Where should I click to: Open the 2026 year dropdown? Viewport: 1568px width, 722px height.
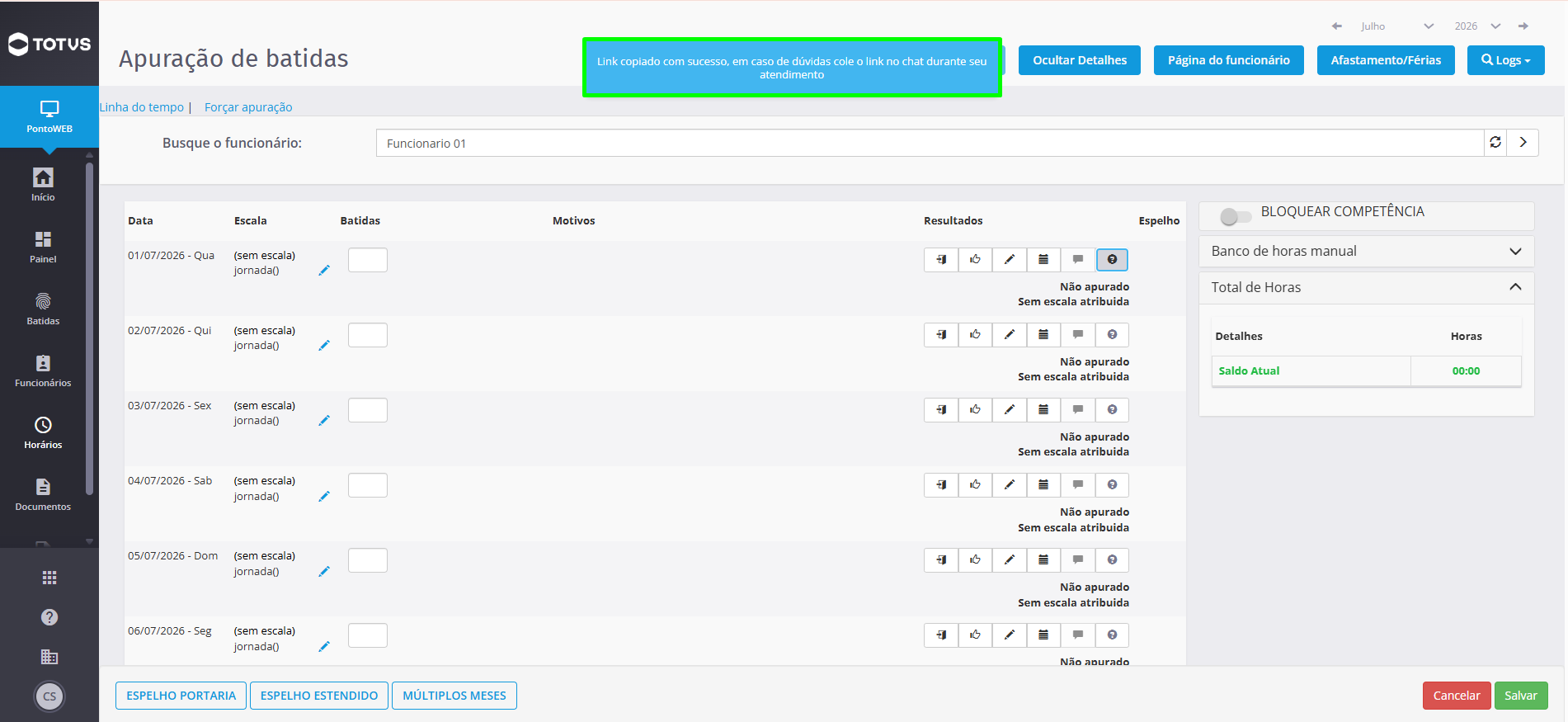[x=1477, y=26]
